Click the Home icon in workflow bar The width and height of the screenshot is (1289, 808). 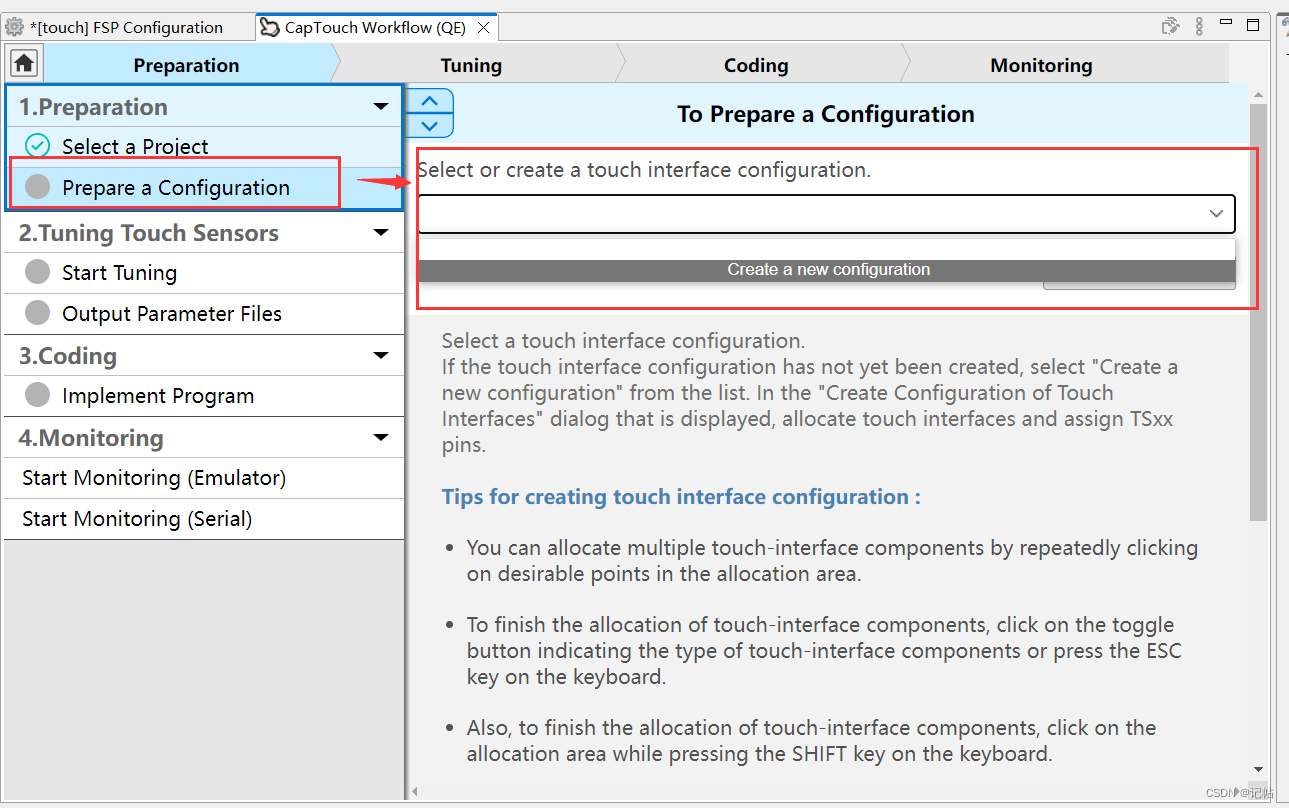tap(24, 64)
